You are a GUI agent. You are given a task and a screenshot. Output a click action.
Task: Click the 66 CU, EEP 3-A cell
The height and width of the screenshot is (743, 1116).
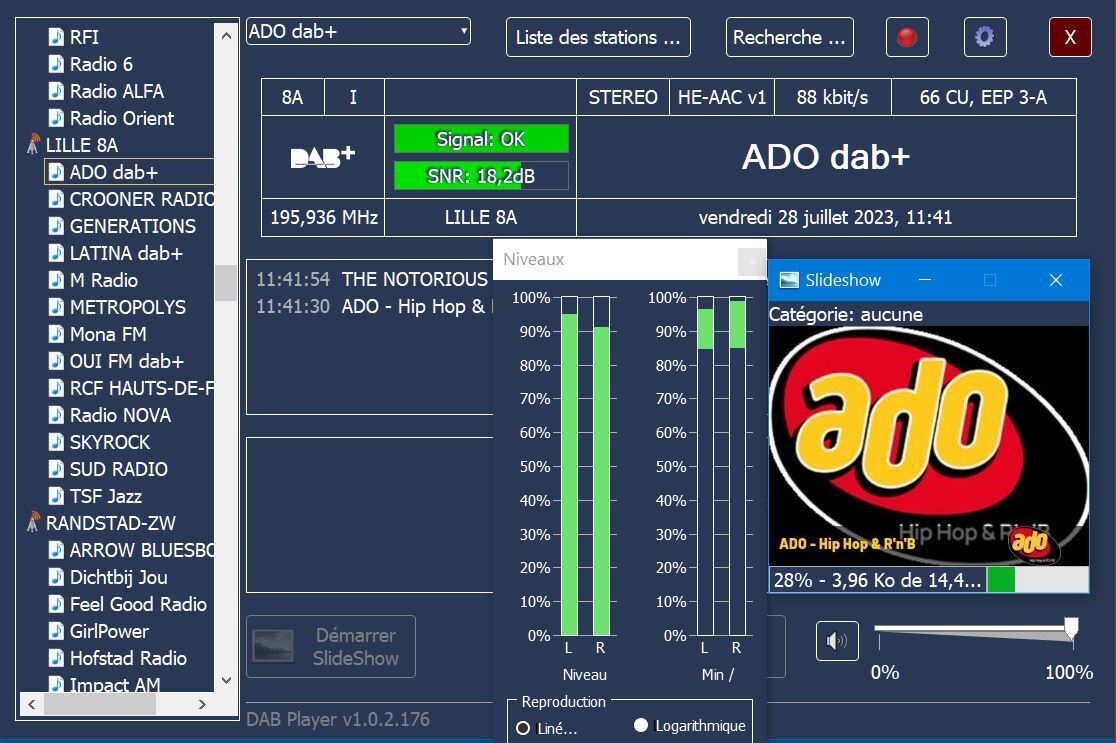pyautogui.click(x=984, y=97)
